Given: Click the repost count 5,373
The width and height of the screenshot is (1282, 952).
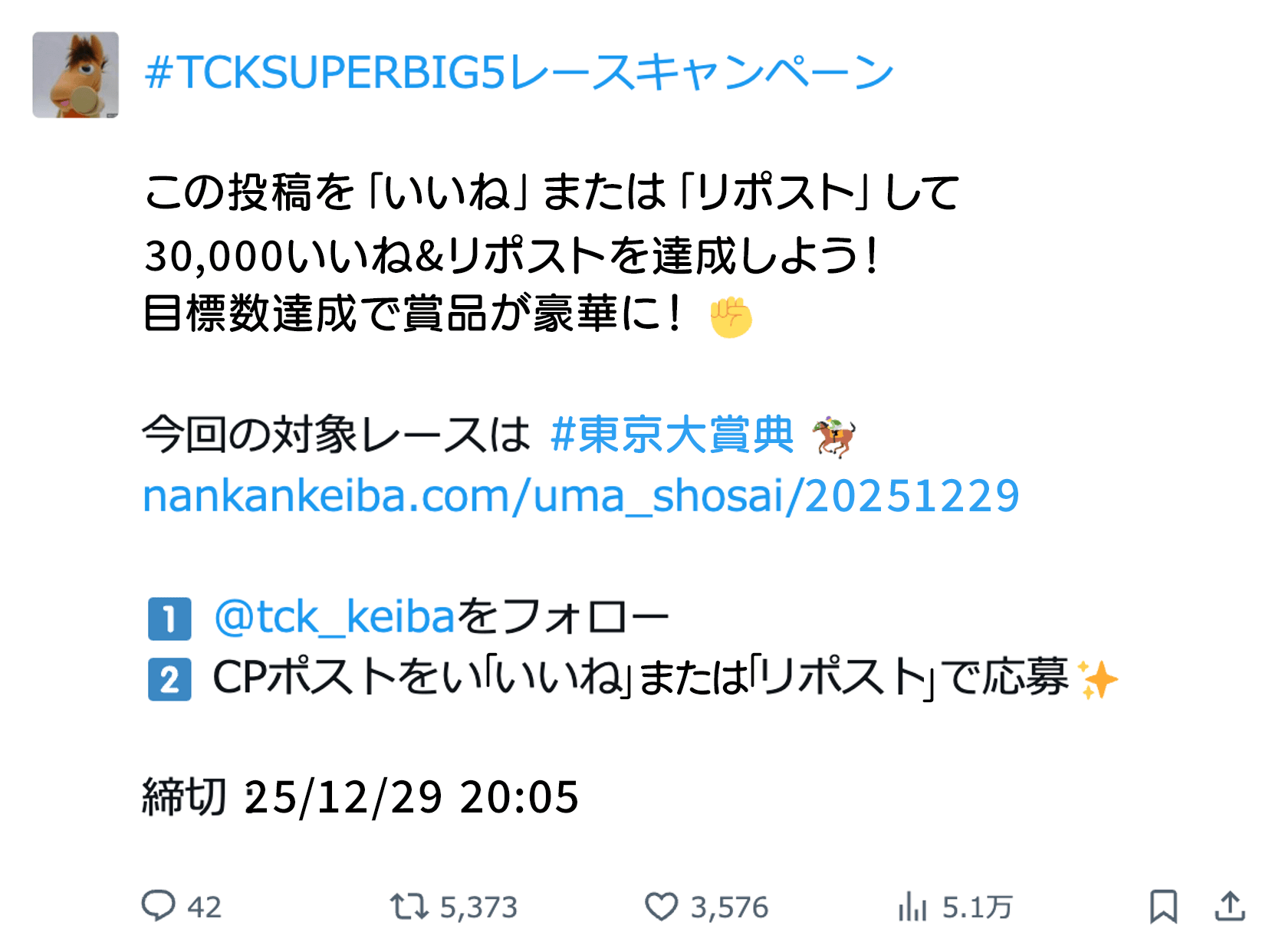Looking at the screenshot, I should pyautogui.click(x=478, y=908).
